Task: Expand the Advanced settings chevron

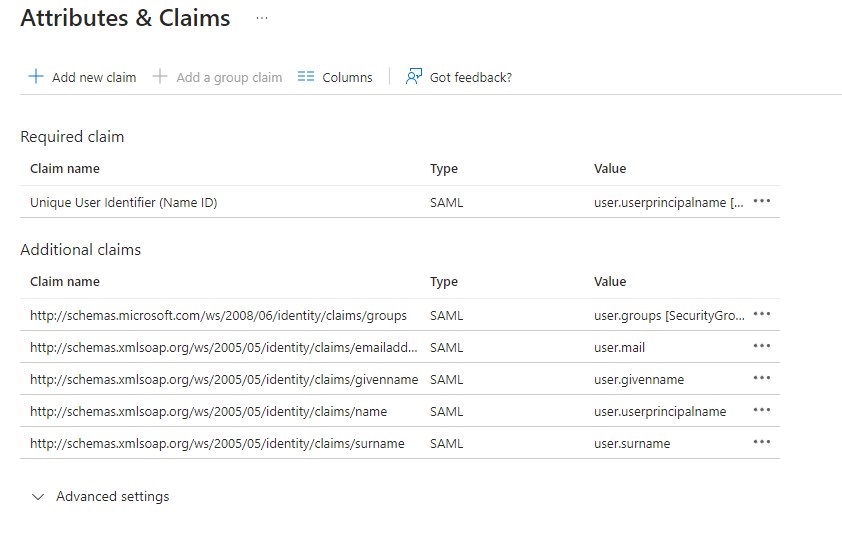Action: [38, 497]
